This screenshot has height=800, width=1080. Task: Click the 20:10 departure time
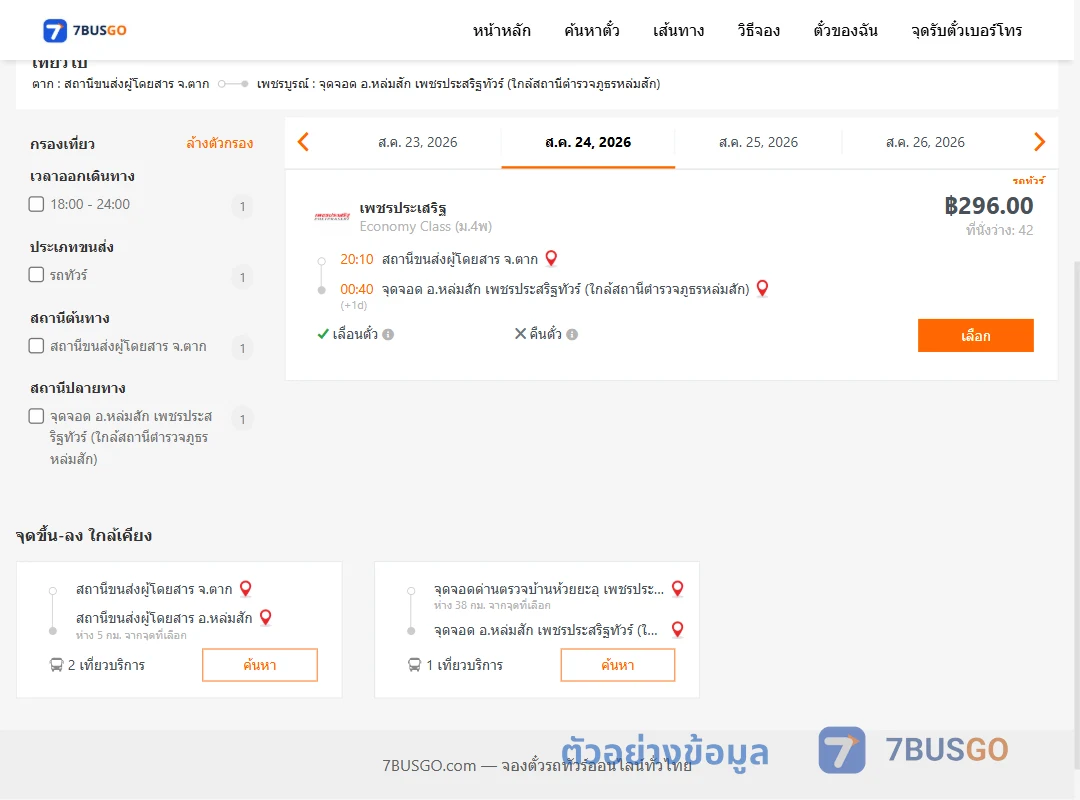pos(356,259)
